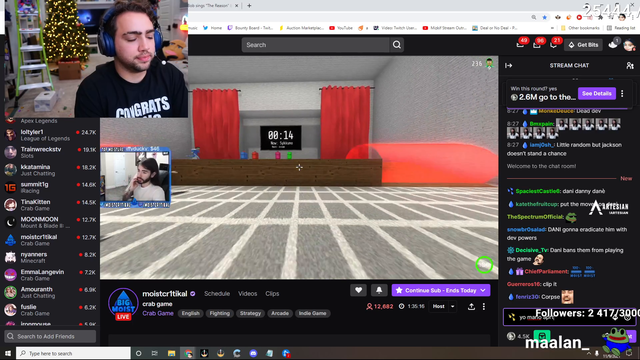Open TinaKitten channel in sidebar
The height and width of the screenshot is (360, 640).
tap(50, 205)
